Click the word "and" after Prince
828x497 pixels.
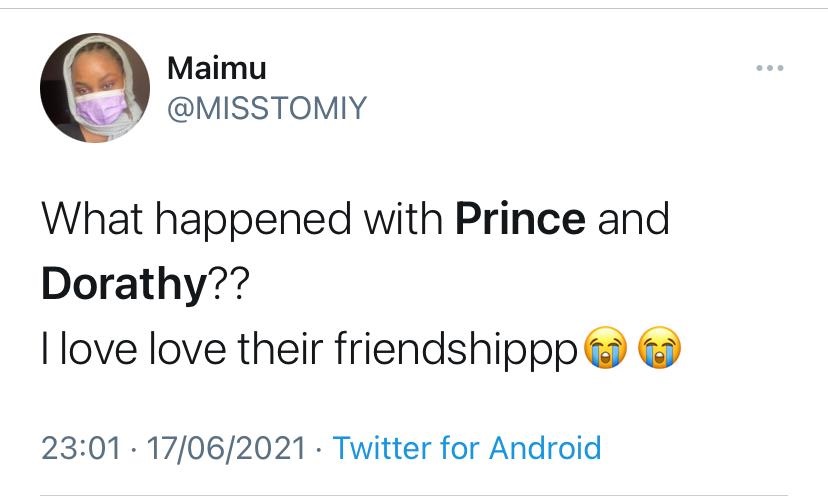[x=634, y=219]
